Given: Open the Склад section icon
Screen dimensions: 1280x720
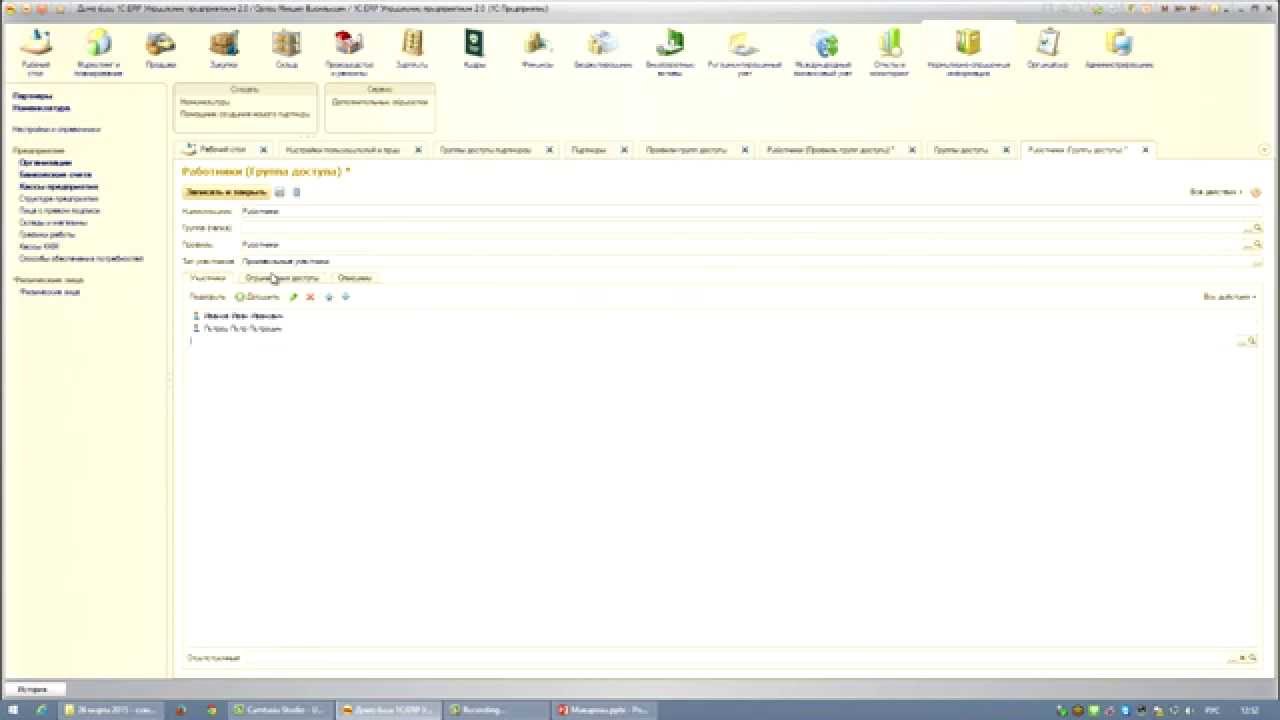Looking at the screenshot, I should (x=286, y=48).
